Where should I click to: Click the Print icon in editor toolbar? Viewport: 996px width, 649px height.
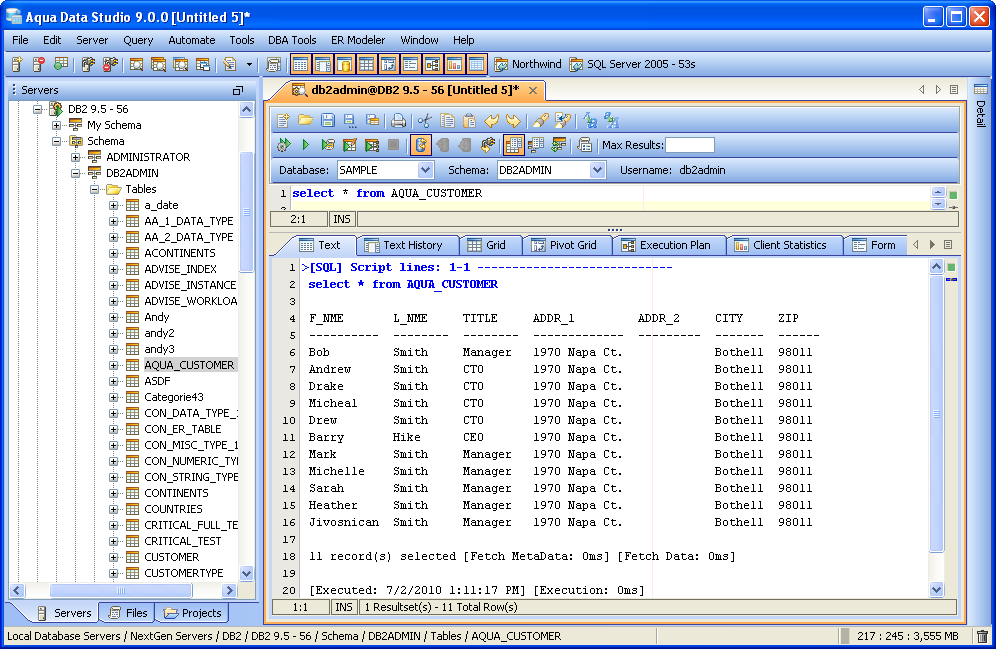(x=398, y=120)
